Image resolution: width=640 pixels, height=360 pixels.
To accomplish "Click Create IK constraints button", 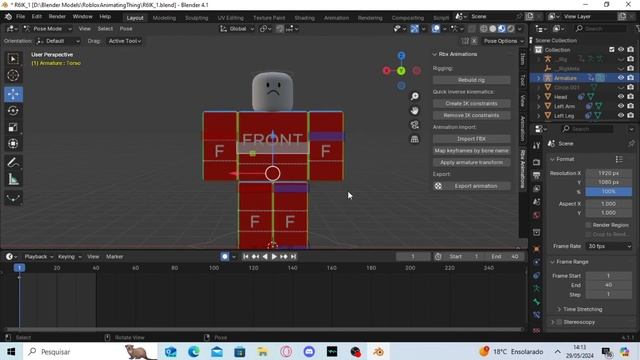I will (471, 104).
